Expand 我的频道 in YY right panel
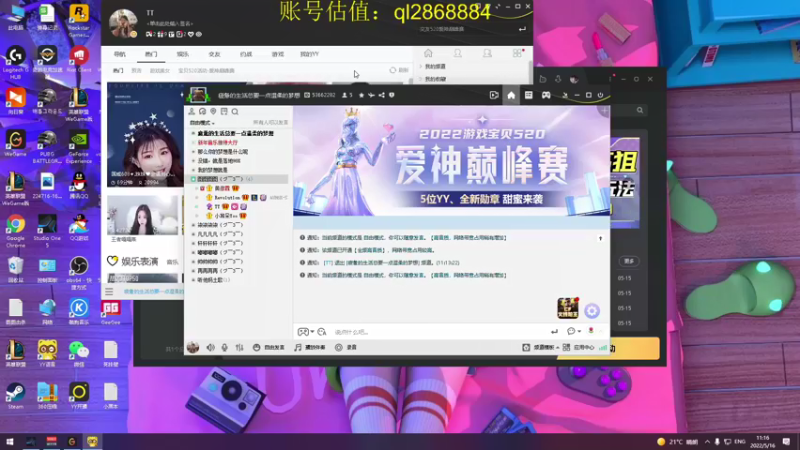 coord(433,66)
